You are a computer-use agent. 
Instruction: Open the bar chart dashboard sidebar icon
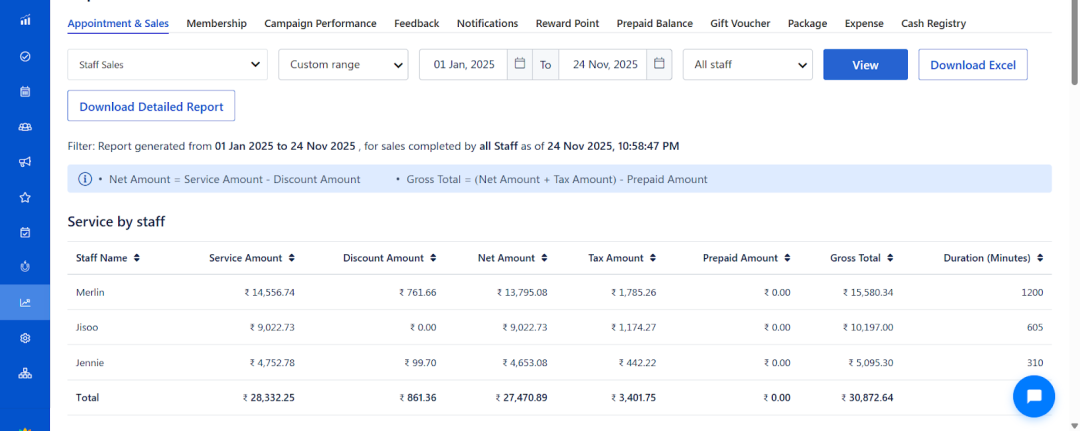click(x=25, y=20)
